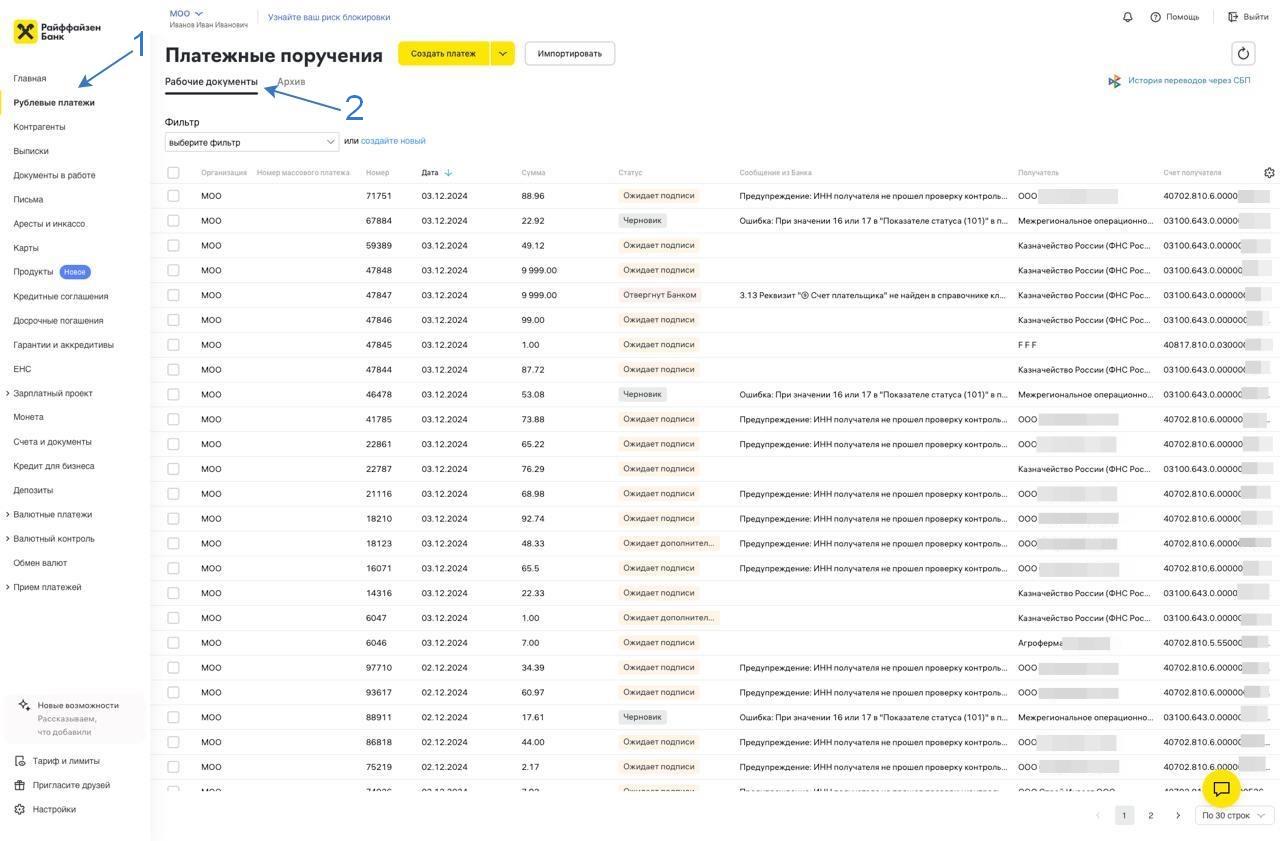Go to next page arrow
This screenshot has width=1280, height=841.
[1178, 816]
